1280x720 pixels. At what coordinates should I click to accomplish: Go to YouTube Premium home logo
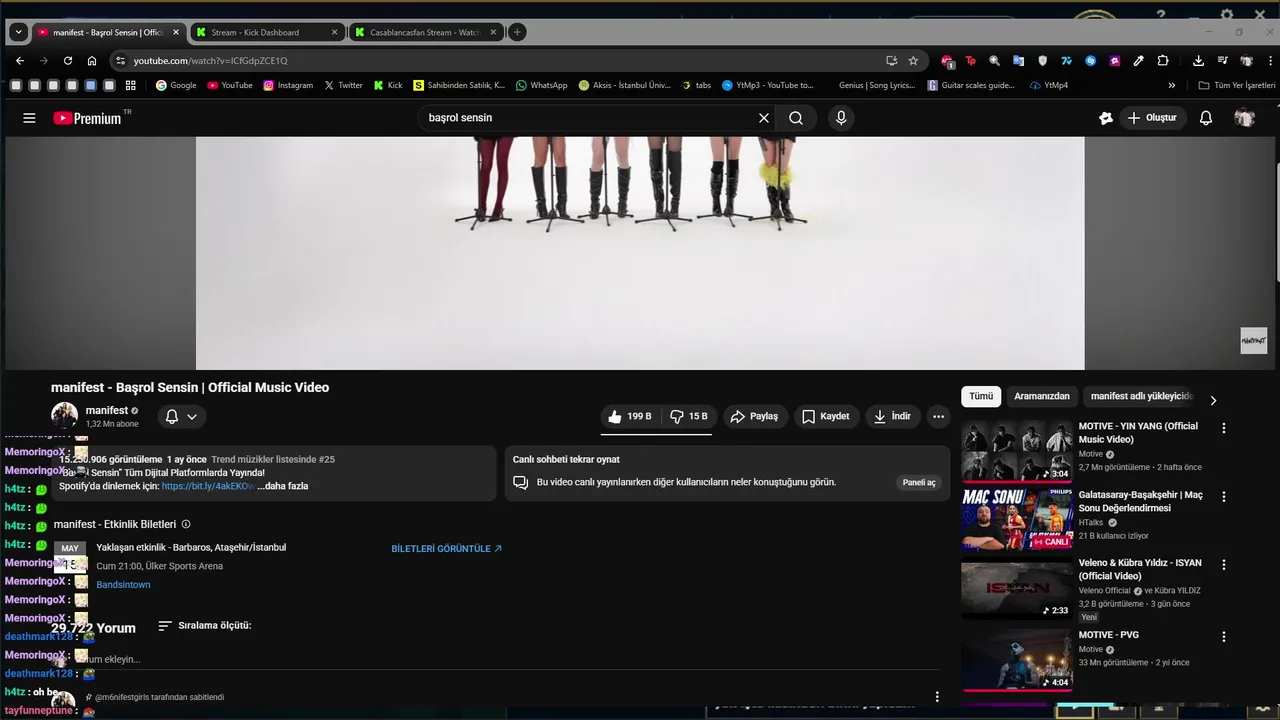tap(87, 118)
